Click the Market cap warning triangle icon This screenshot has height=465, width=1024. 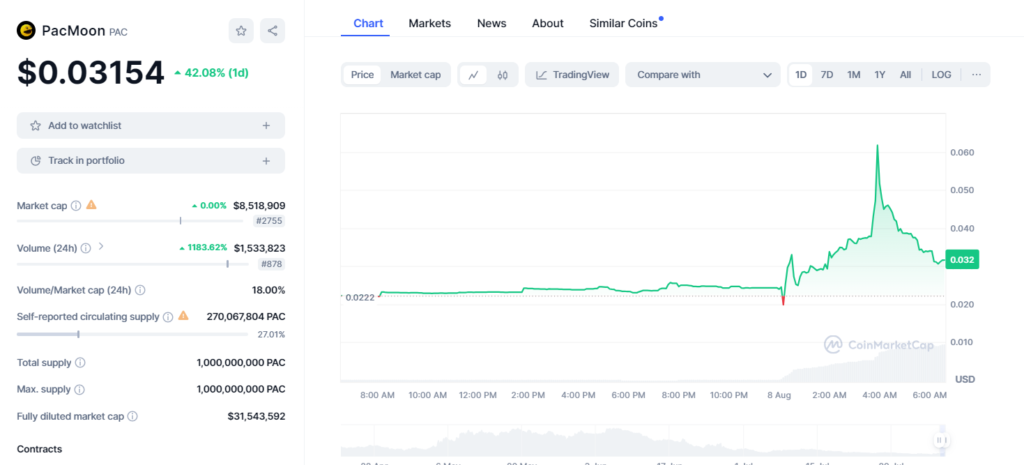point(91,205)
